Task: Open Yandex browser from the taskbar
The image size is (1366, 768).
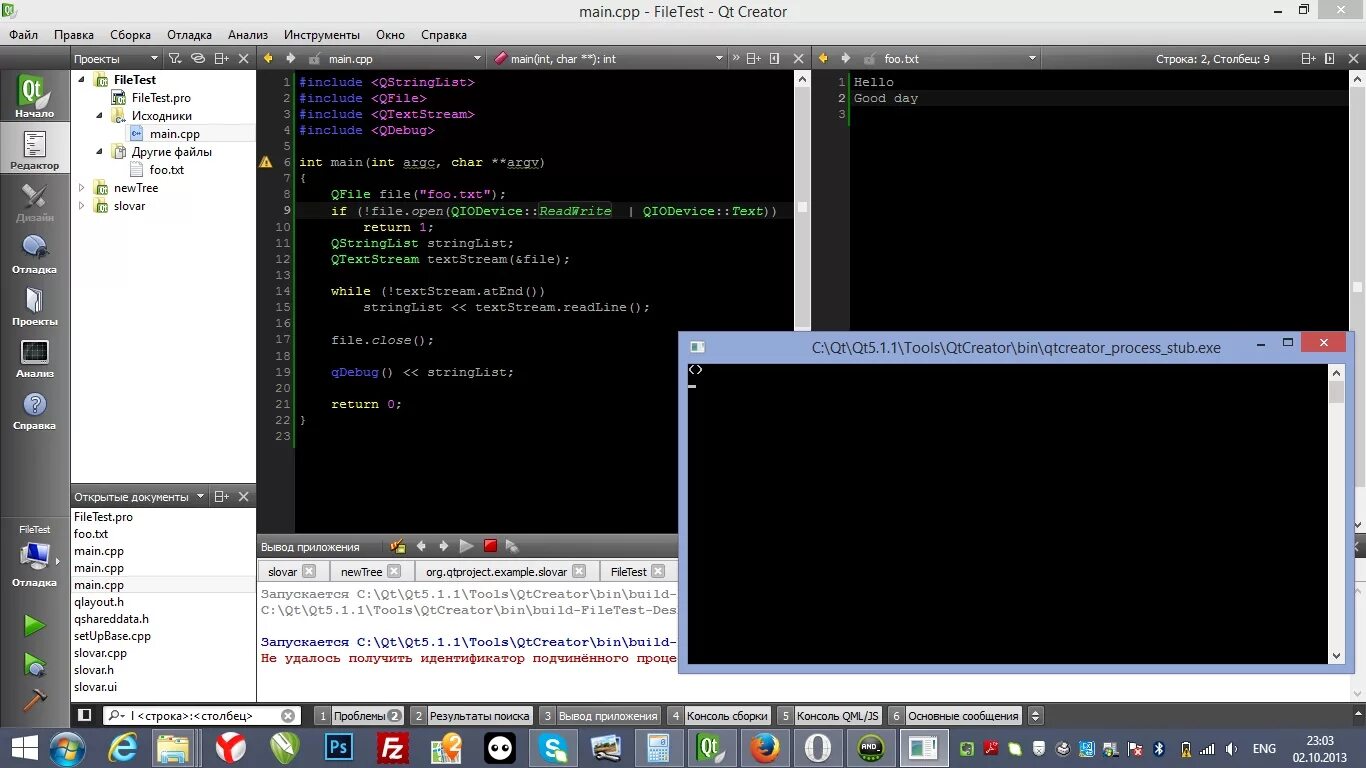Action: [x=231, y=747]
